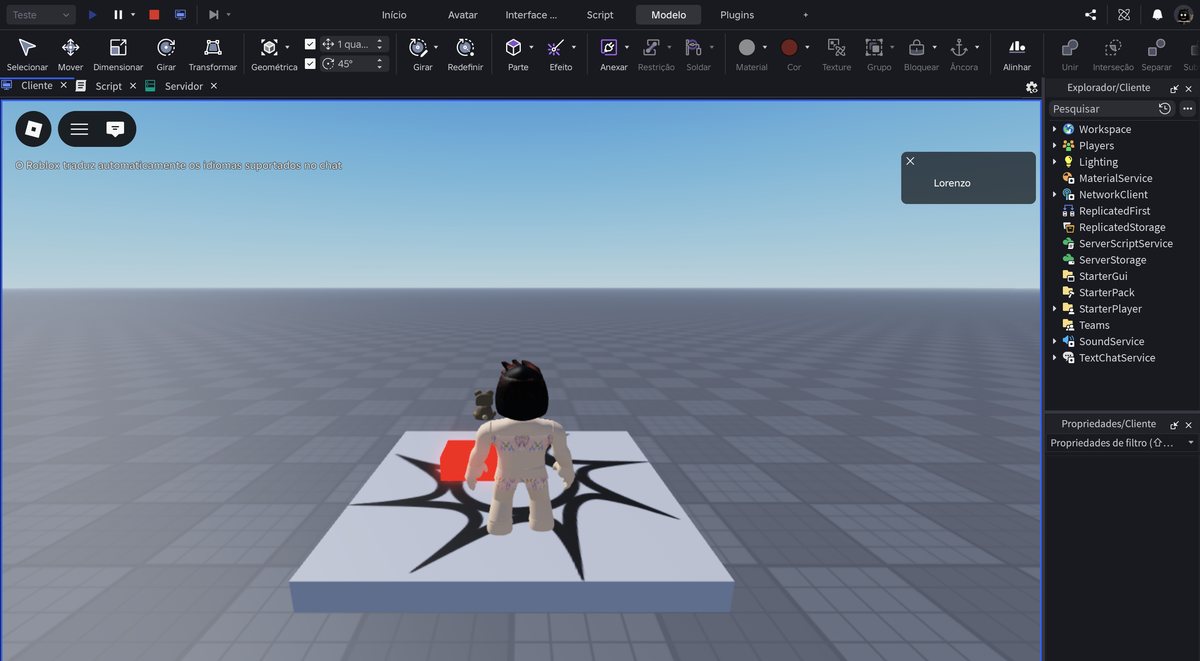
Task: Select ServerScriptService in explorer
Action: pyautogui.click(x=1125, y=243)
